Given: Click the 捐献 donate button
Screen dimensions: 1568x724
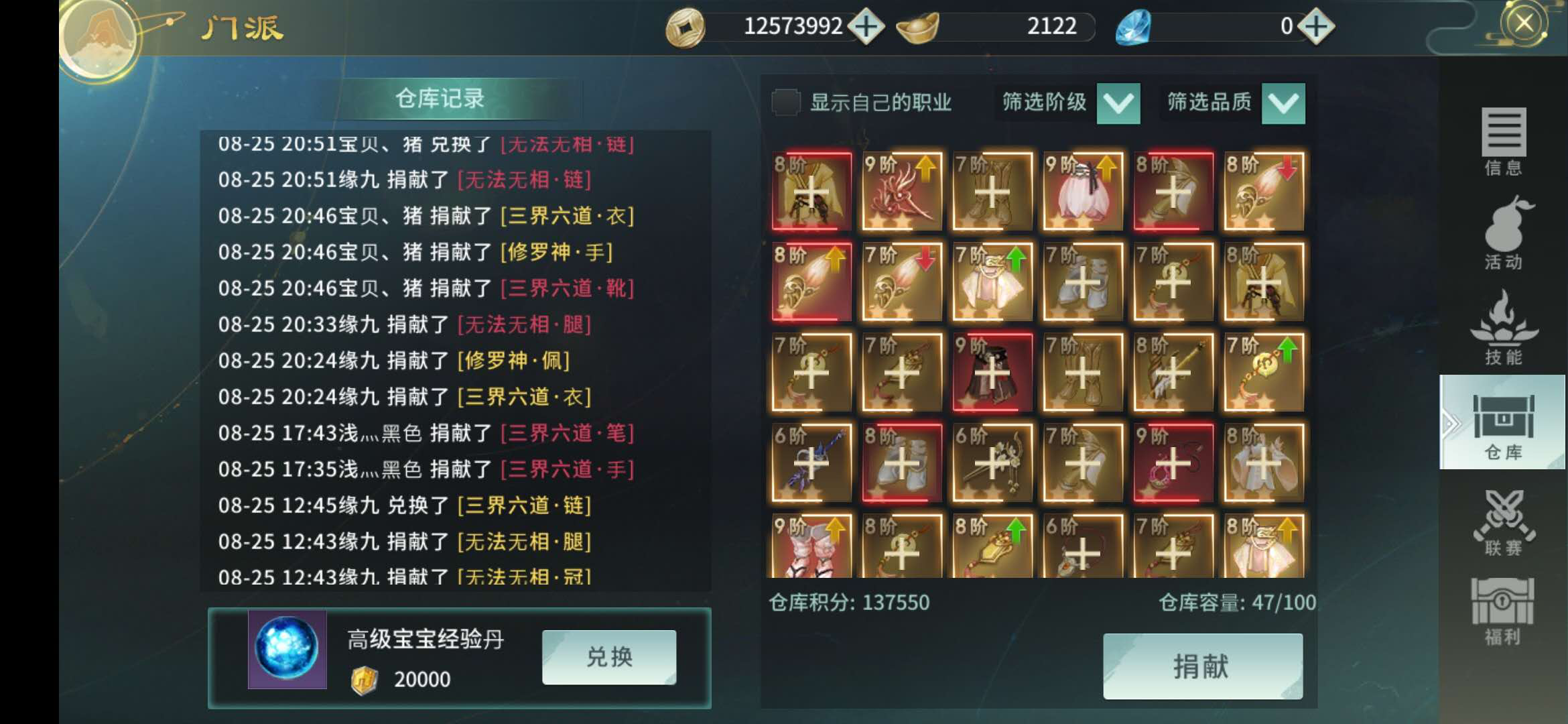Looking at the screenshot, I should click(1203, 666).
